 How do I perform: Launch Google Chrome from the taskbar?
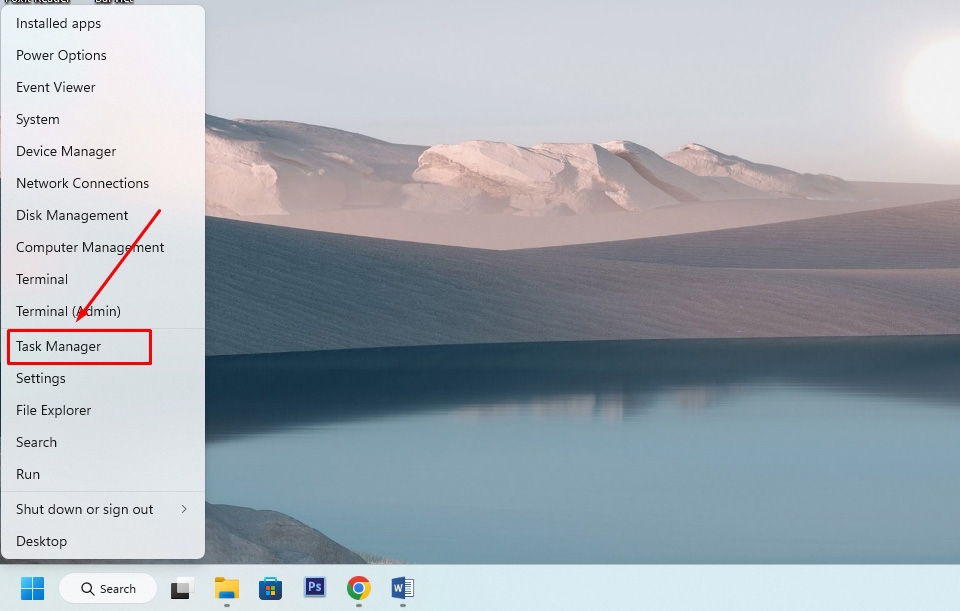(358, 589)
